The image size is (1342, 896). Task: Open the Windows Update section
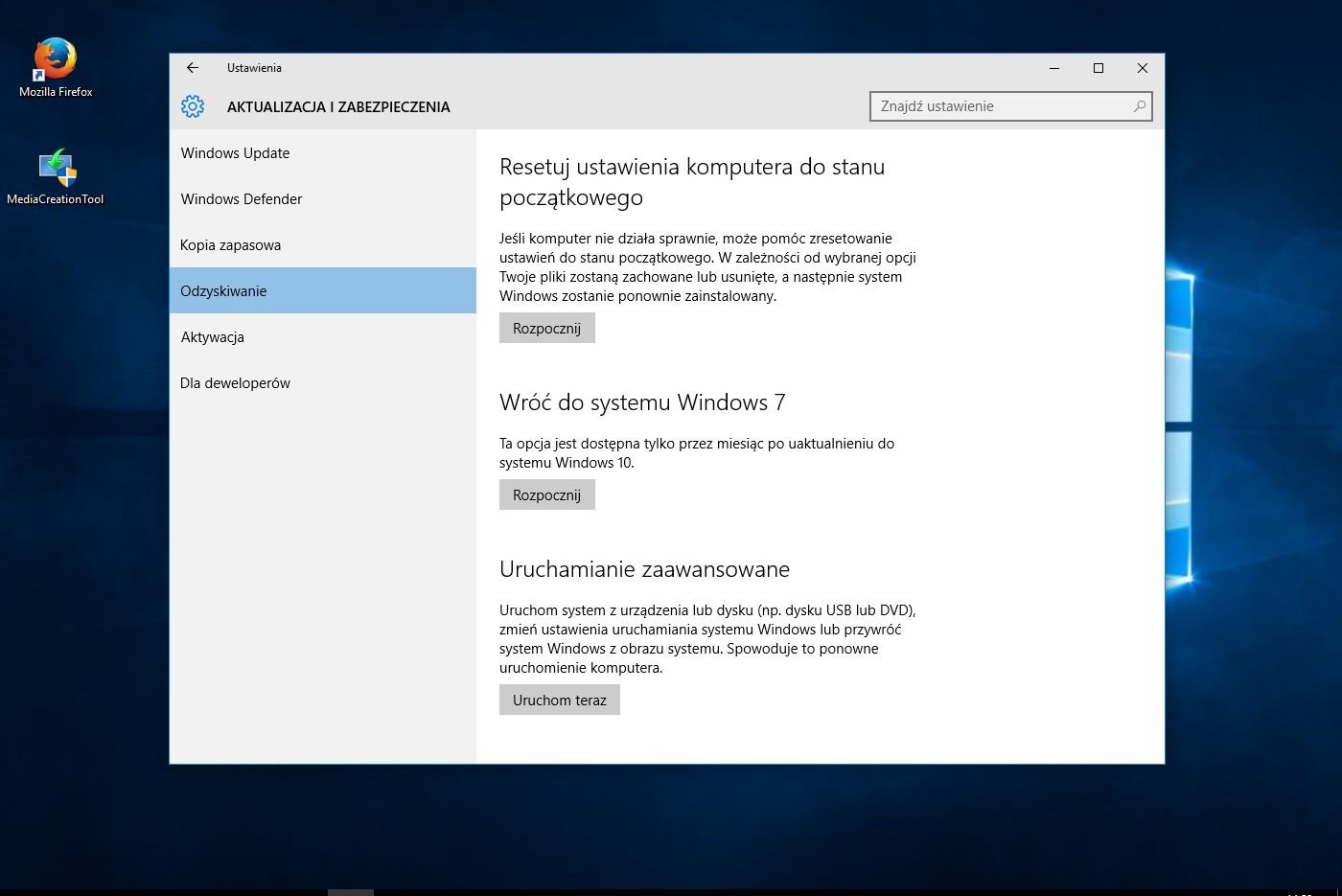[x=235, y=152]
